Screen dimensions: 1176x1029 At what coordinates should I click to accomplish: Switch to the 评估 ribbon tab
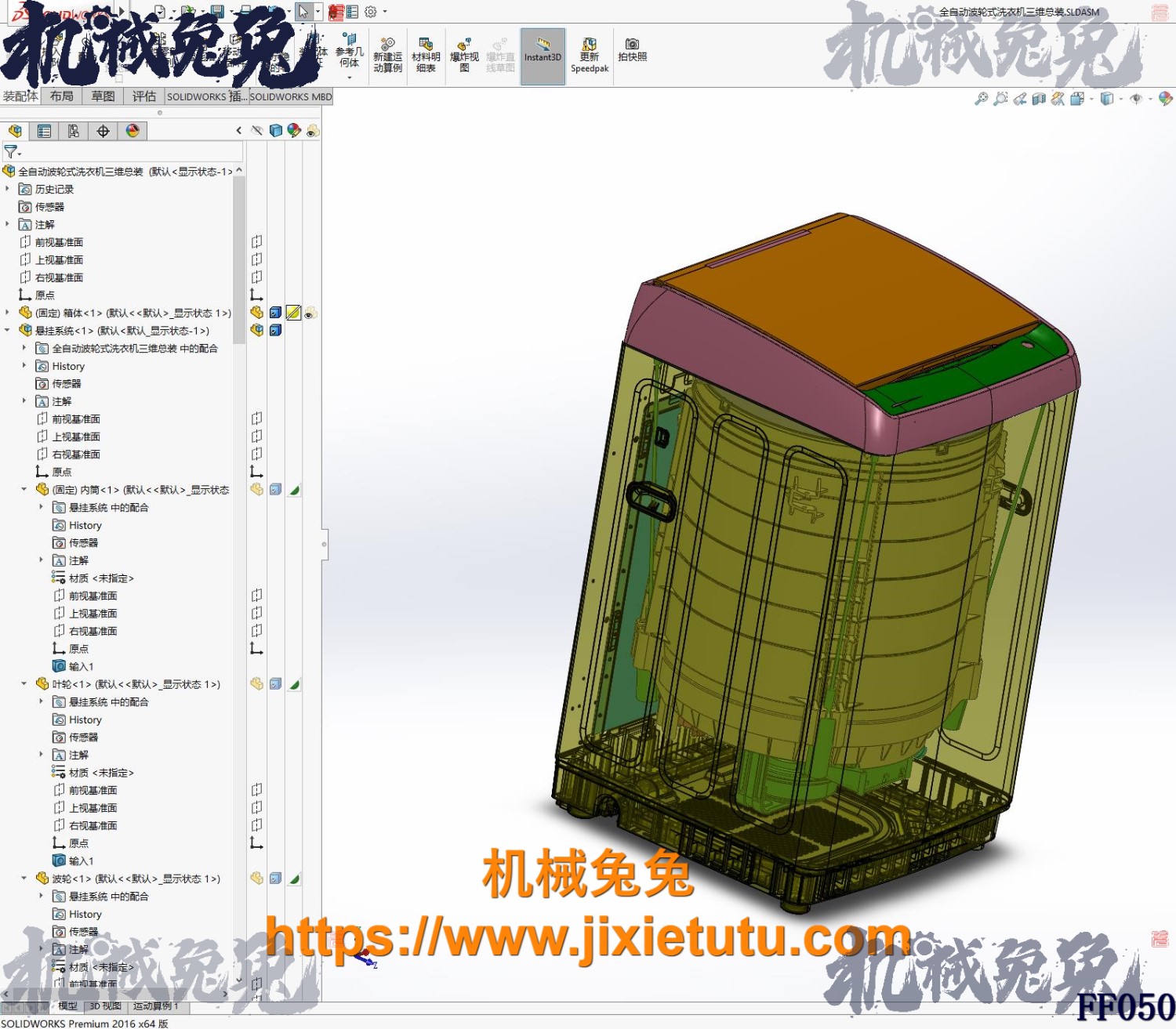point(143,96)
